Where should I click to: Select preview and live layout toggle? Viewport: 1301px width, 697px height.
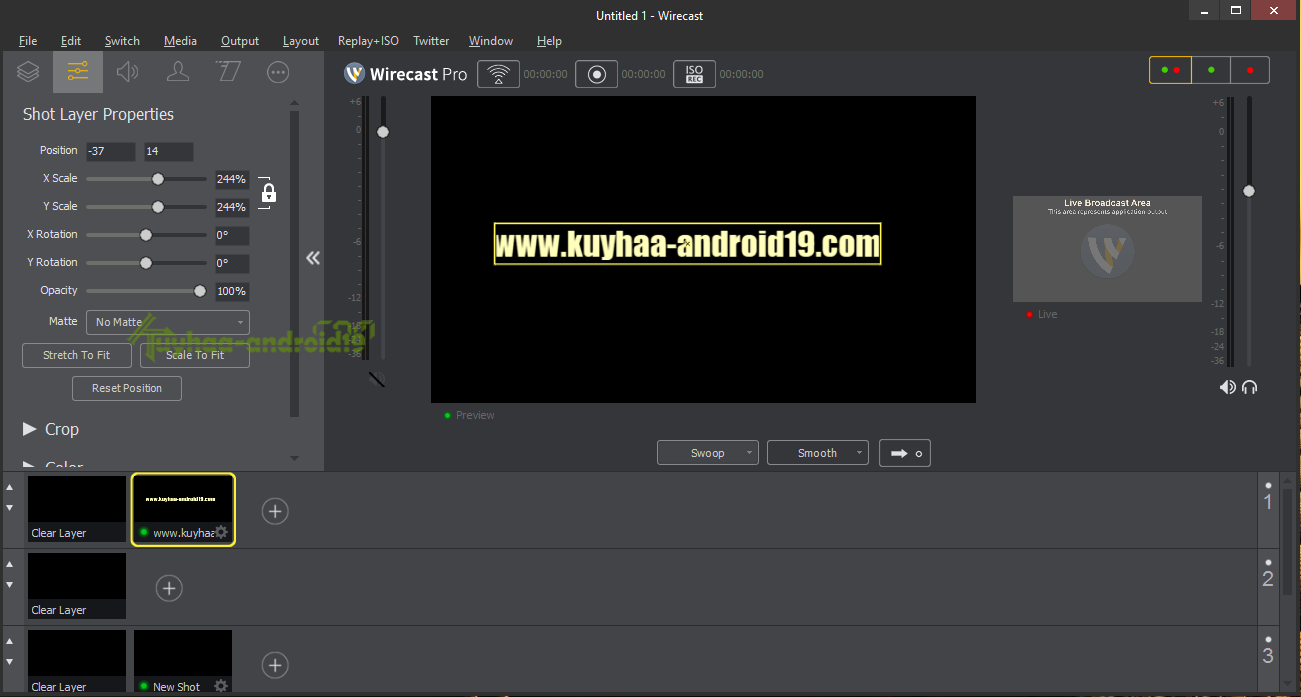(1169, 70)
